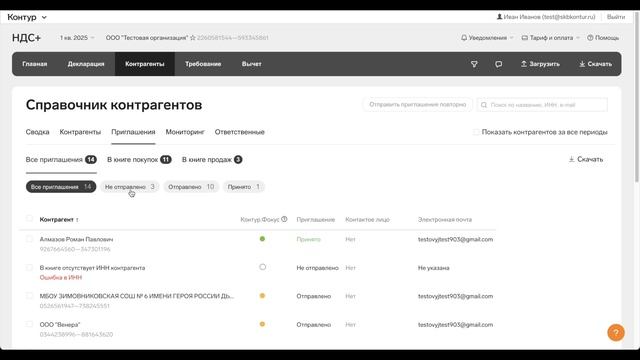This screenshot has height=360, width=640.
Task: Switch to the Вычет tab
Action: (251, 64)
